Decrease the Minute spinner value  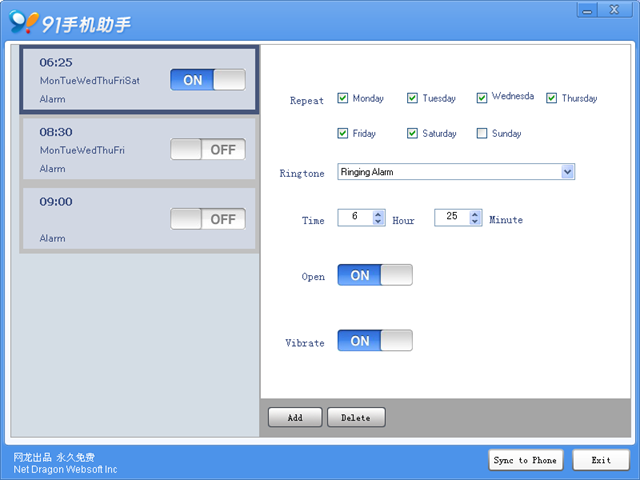475,222
